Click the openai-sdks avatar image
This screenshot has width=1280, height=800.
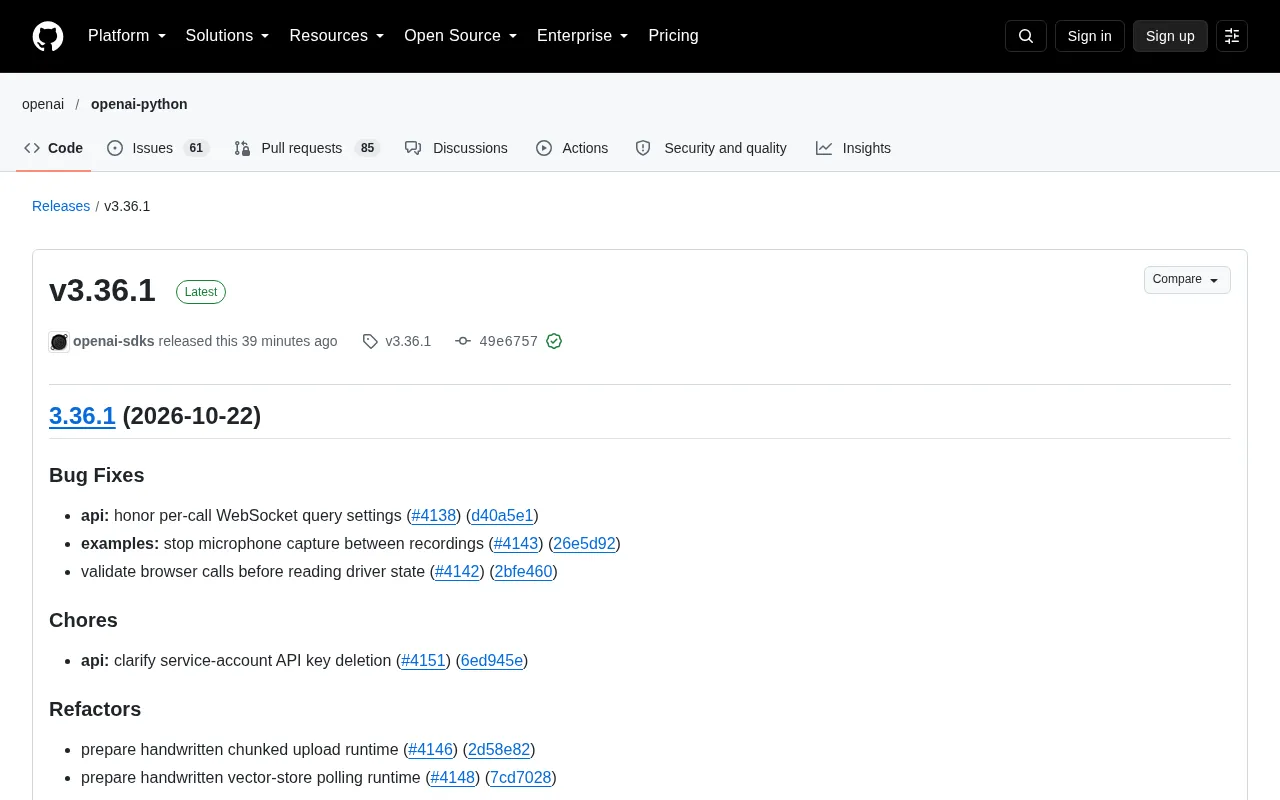click(x=59, y=342)
